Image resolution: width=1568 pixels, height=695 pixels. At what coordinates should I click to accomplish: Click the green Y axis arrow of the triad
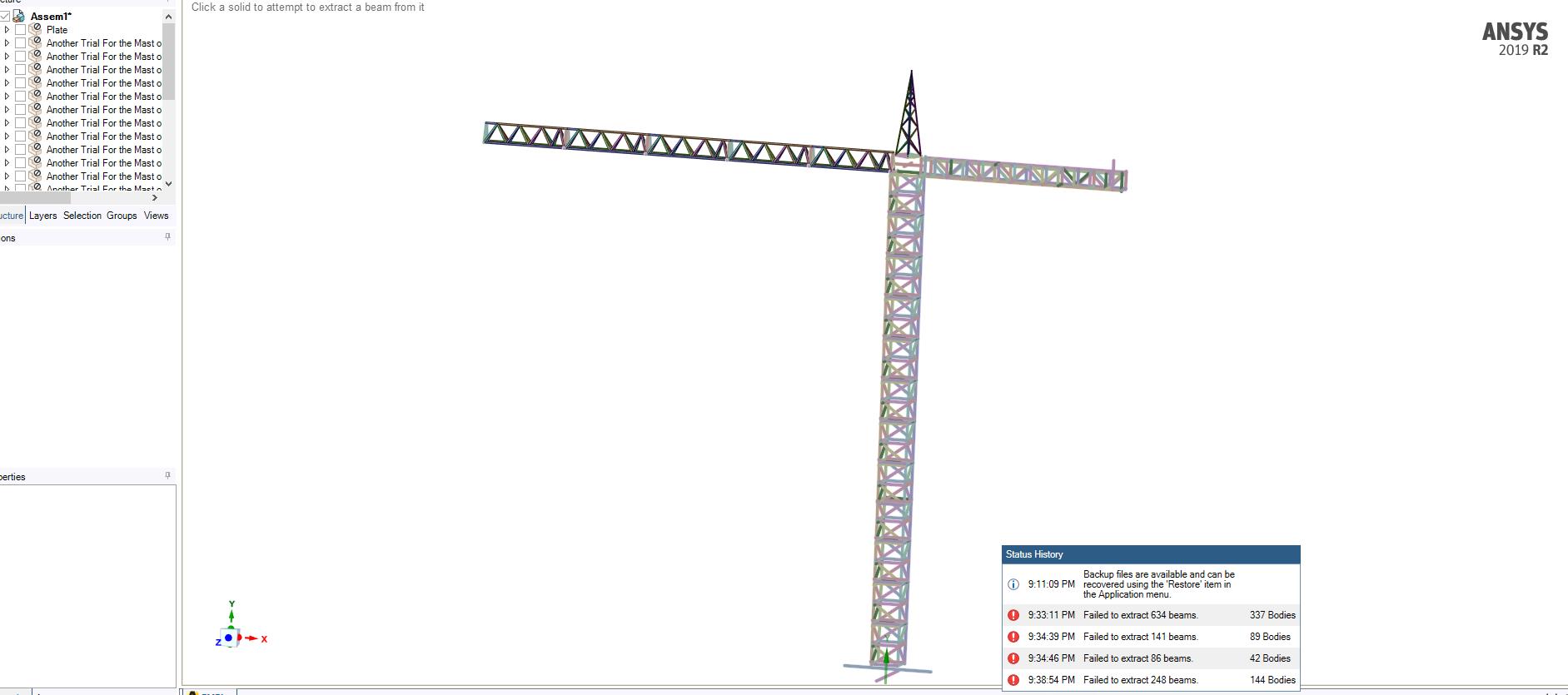tap(231, 616)
